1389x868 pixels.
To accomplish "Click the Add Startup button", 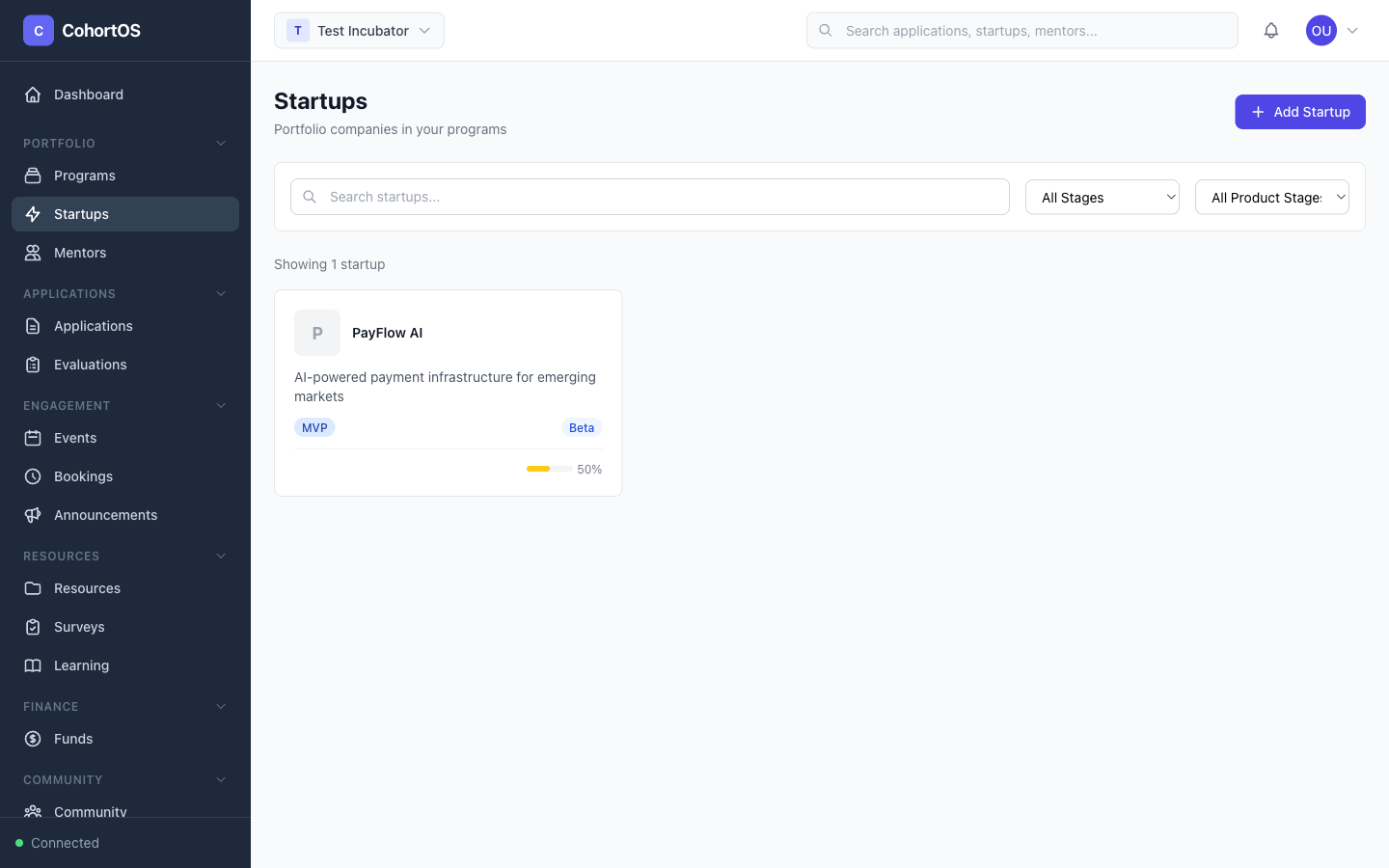I will tap(1300, 112).
